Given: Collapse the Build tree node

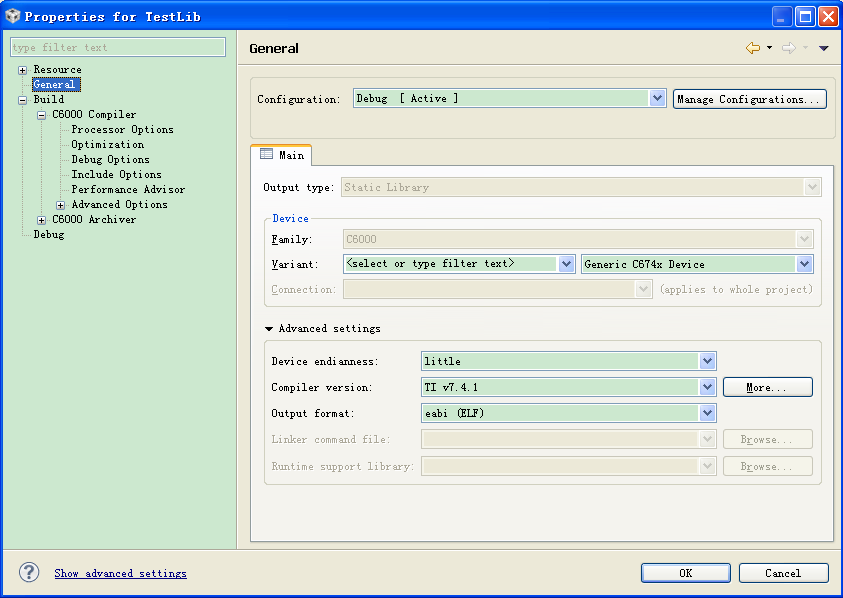Looking at the screenshot, I should (x=22, y=100).
